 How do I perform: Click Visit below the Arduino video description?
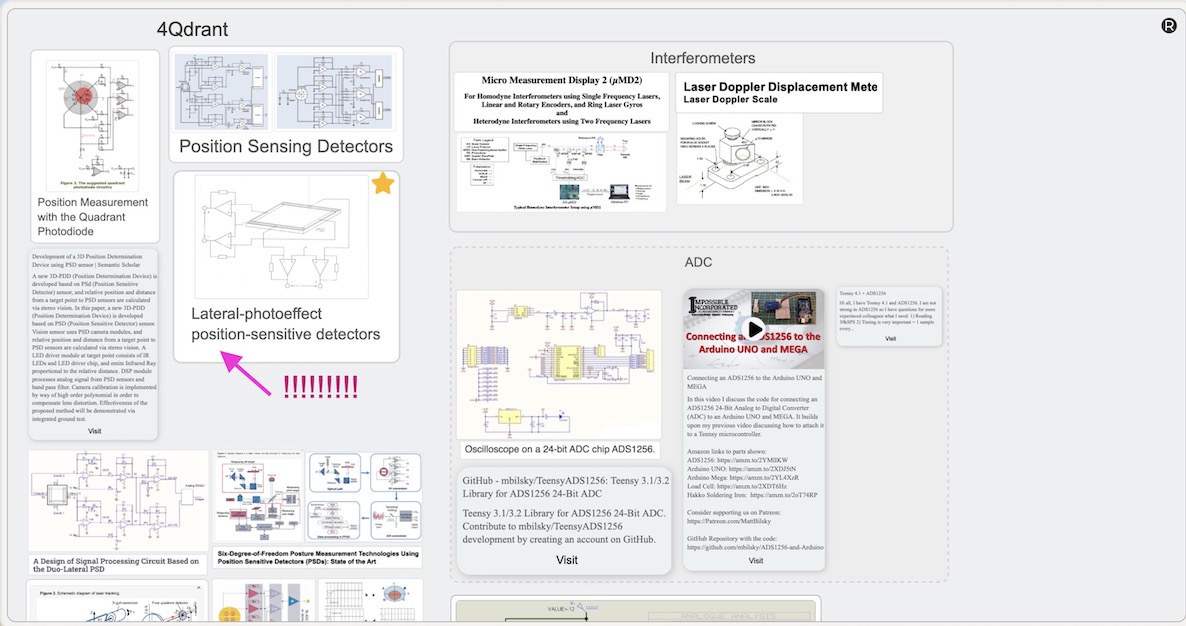755,561
